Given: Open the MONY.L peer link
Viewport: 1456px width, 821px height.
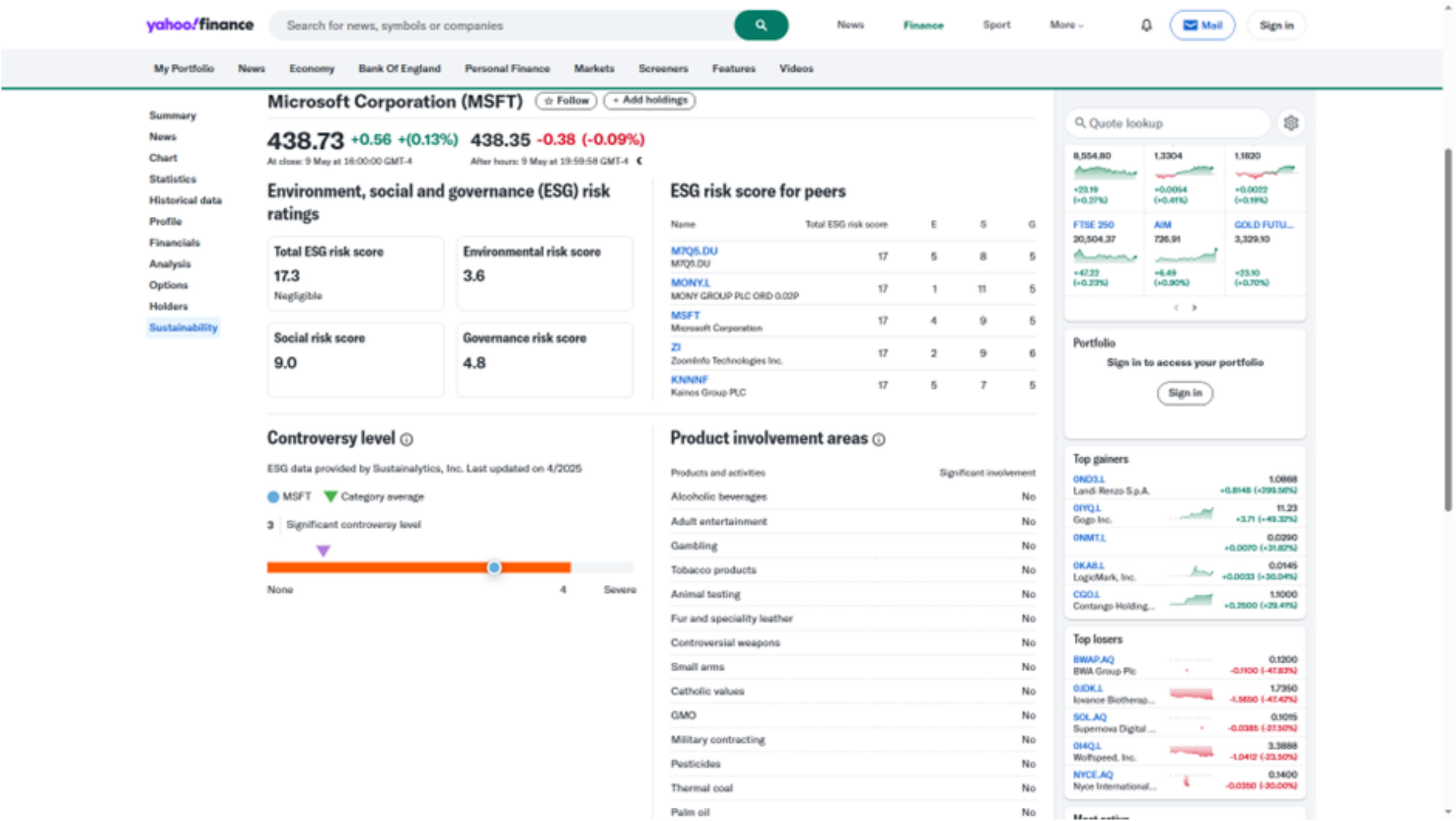Looking at the screenshot, I should [x=690, y=283].
